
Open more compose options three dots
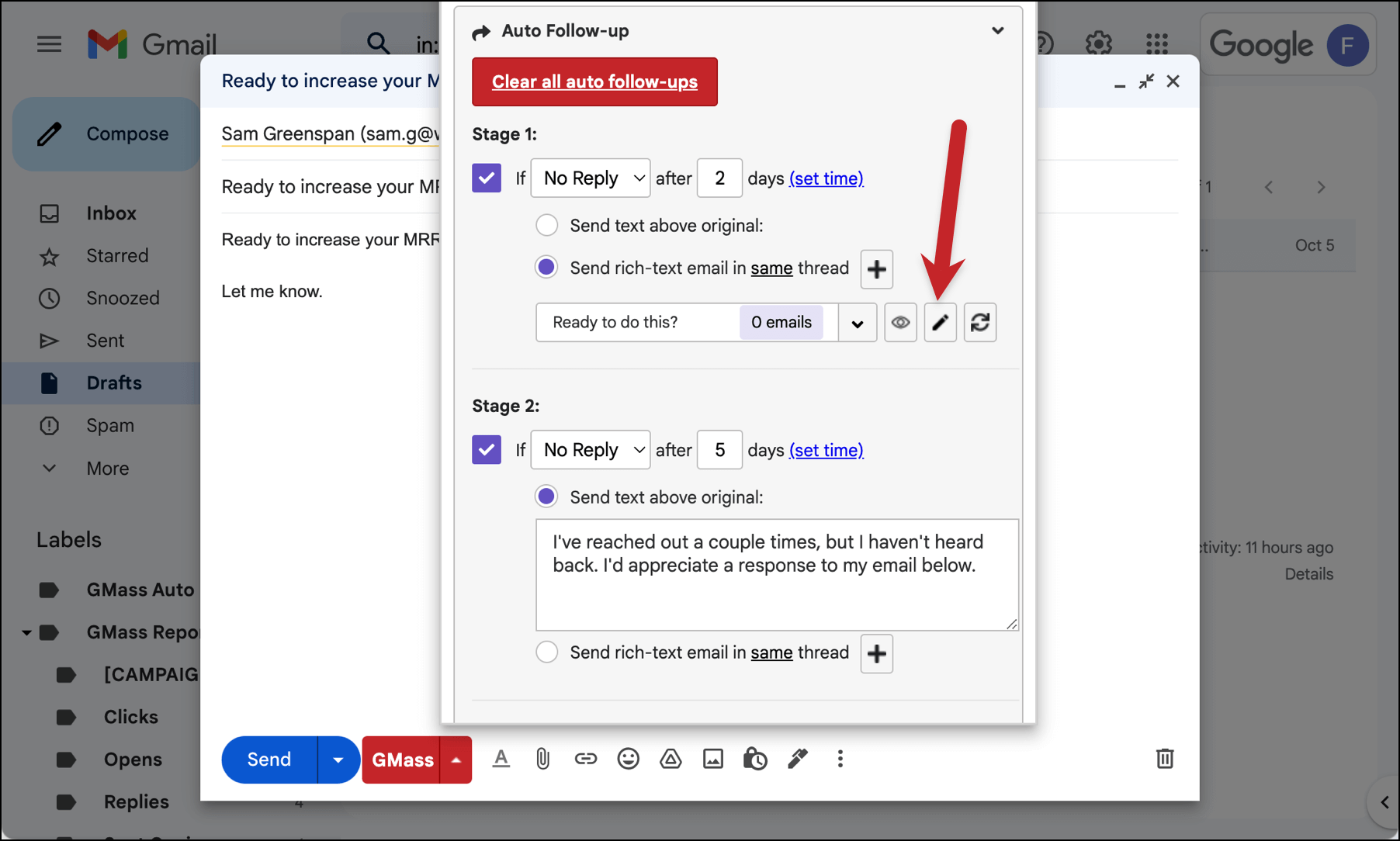click(x=840, y=759)
